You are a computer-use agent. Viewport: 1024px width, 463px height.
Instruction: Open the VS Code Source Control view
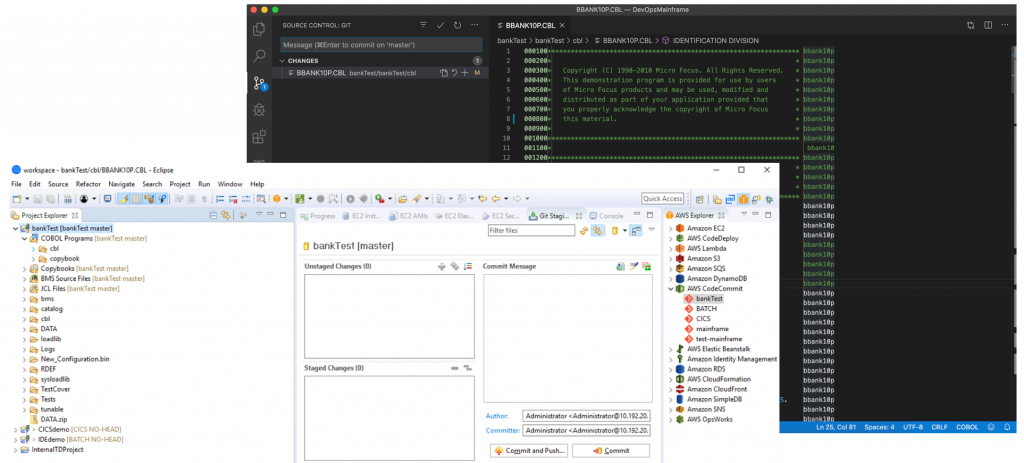(x=259, y=84)
